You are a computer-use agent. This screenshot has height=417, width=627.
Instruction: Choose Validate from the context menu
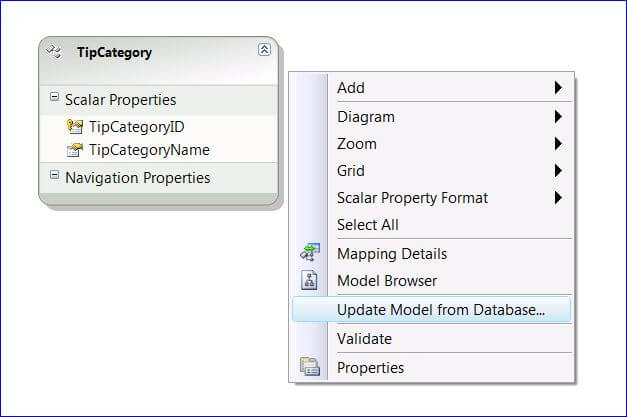coord(431,339)
